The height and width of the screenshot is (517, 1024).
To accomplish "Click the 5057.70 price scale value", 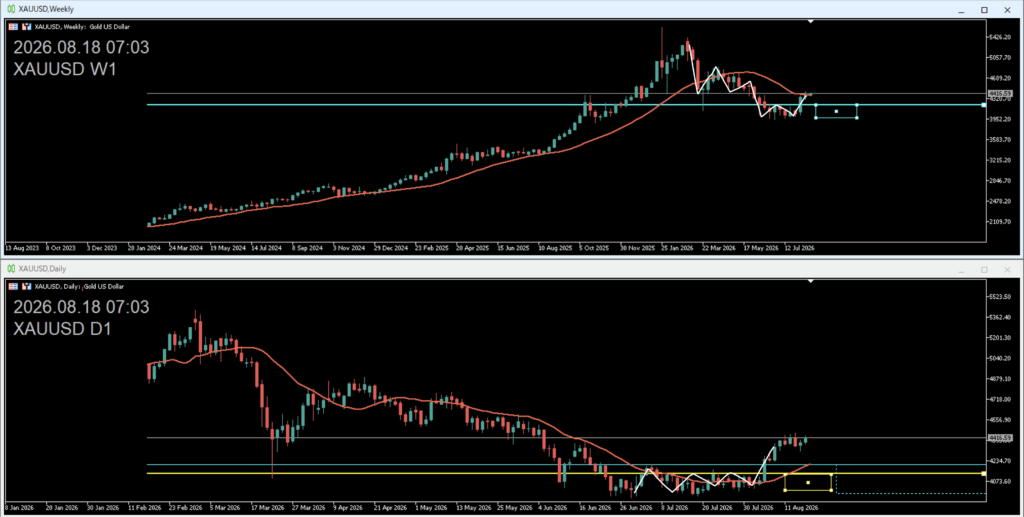I will (1001, 57).
